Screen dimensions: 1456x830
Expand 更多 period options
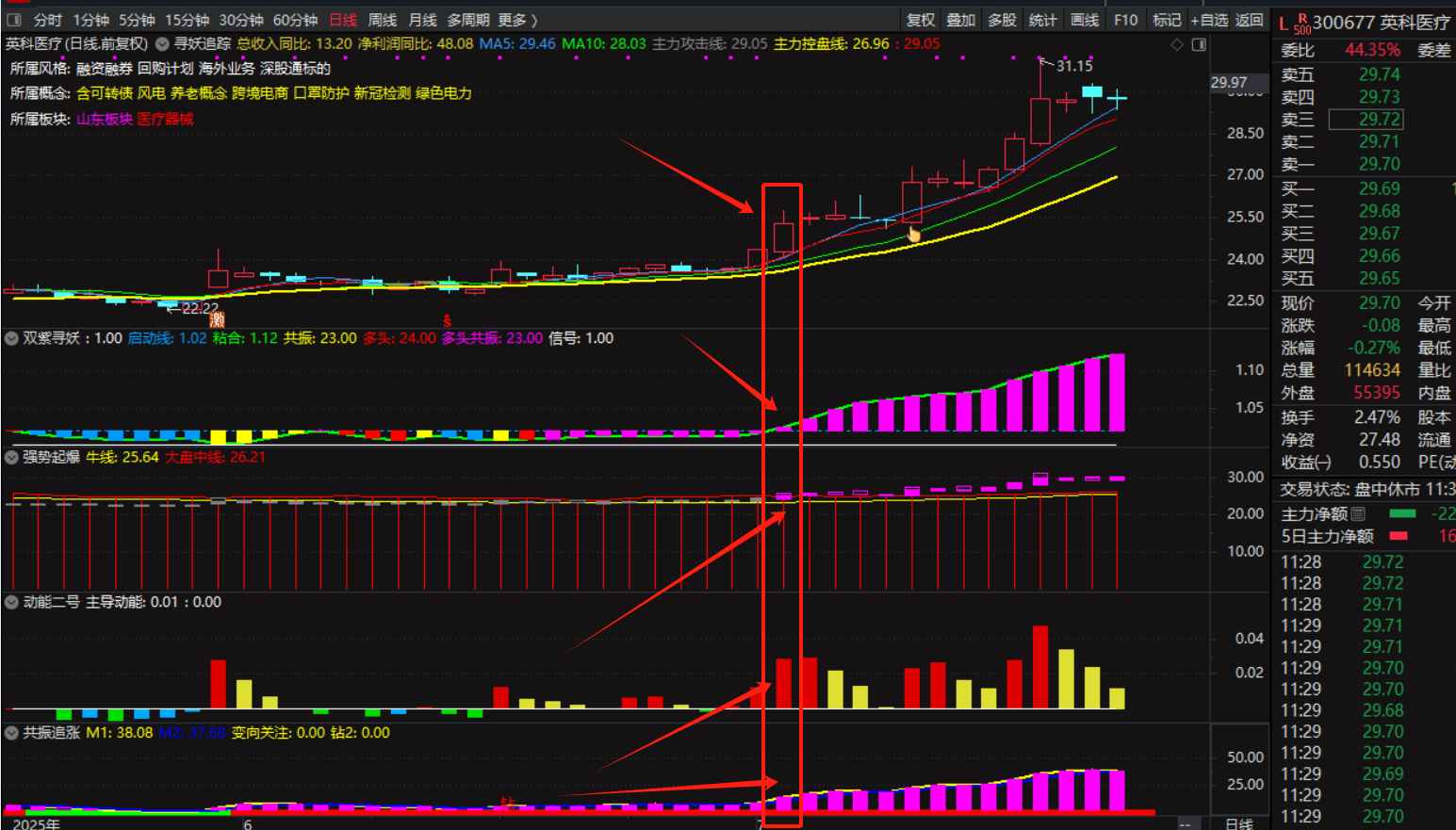click(517, 20)
